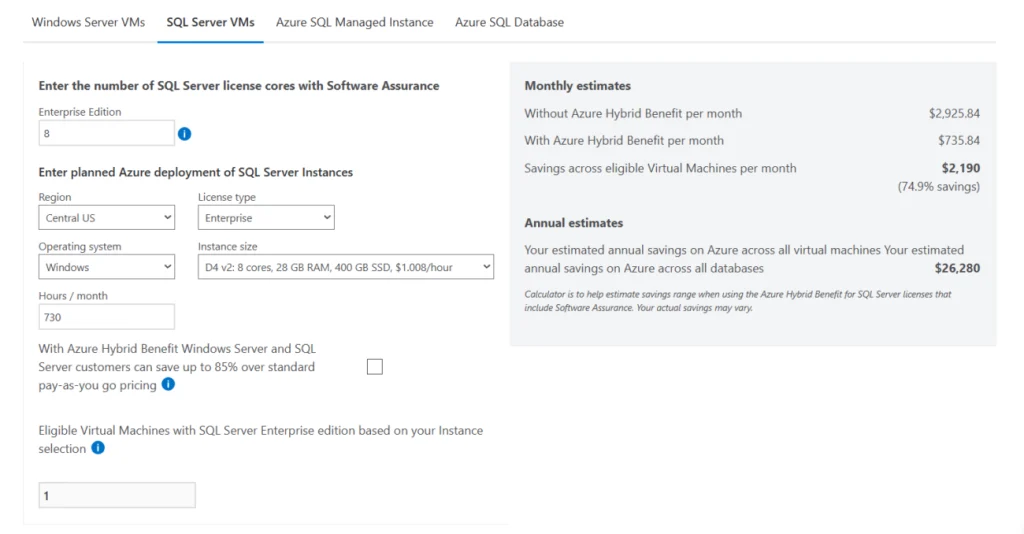
Task: Click 'Without Azure Hybrid Benefit per month' label
Action: click(x=633, y=114)
